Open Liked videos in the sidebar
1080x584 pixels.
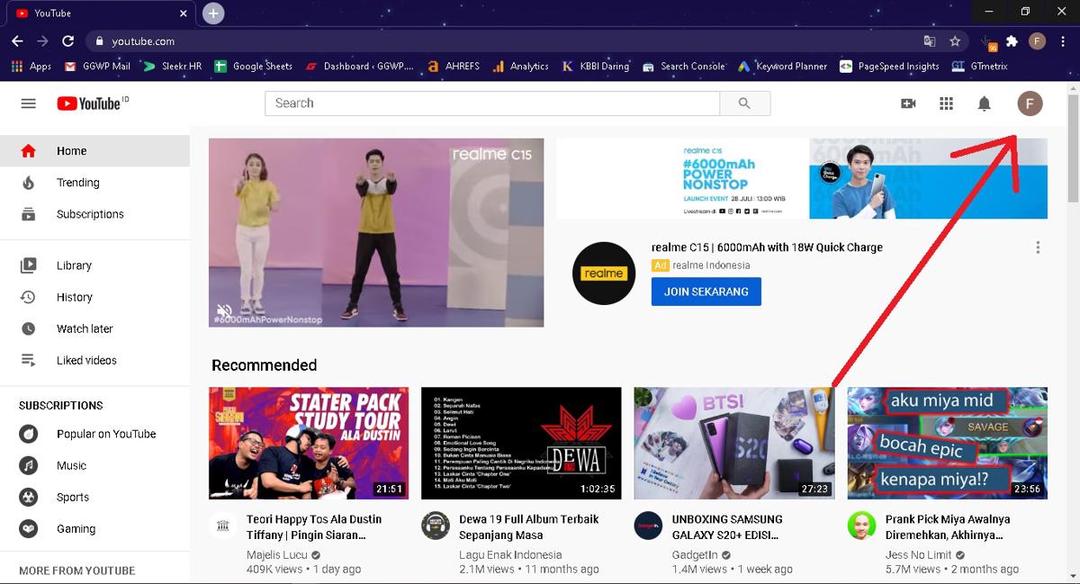[94, 360]
